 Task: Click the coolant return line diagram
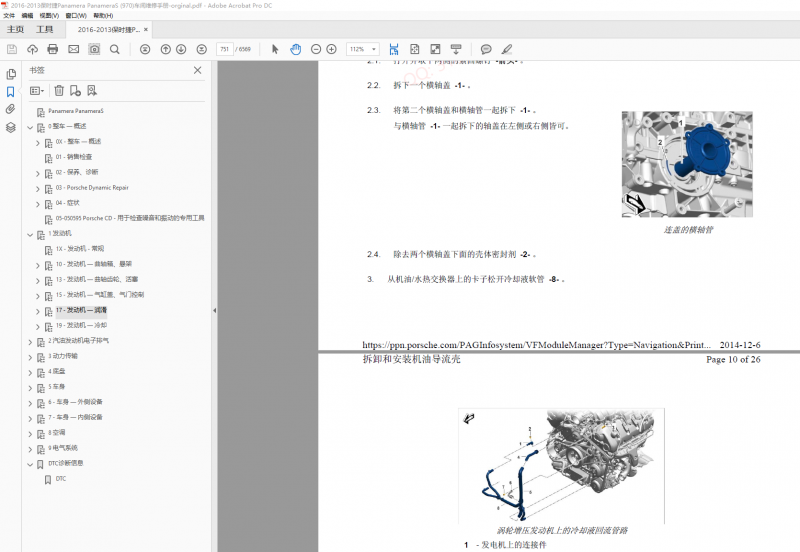coord(561,466)
